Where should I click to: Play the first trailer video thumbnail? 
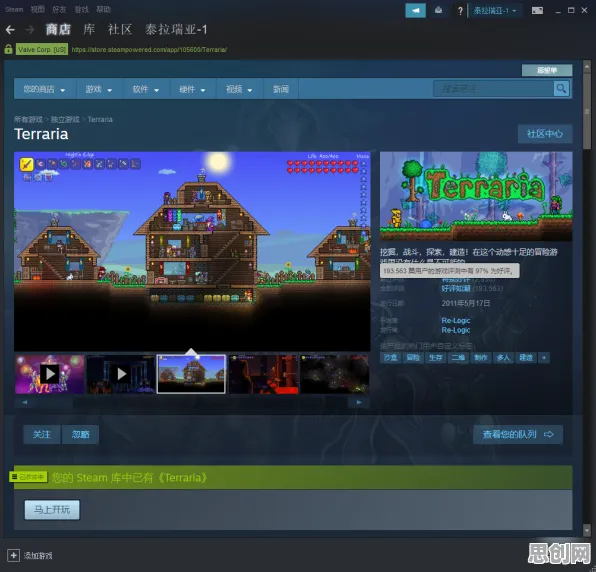pos(50,374)
